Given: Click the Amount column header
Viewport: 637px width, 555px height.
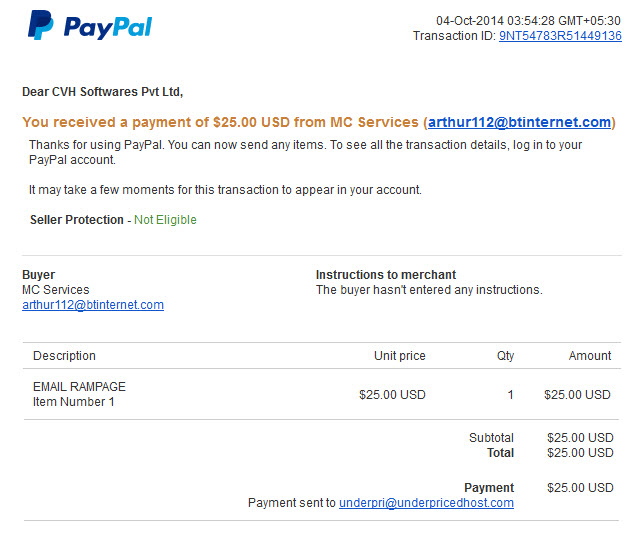Looking at the screenshot, I should pos(590,356).
